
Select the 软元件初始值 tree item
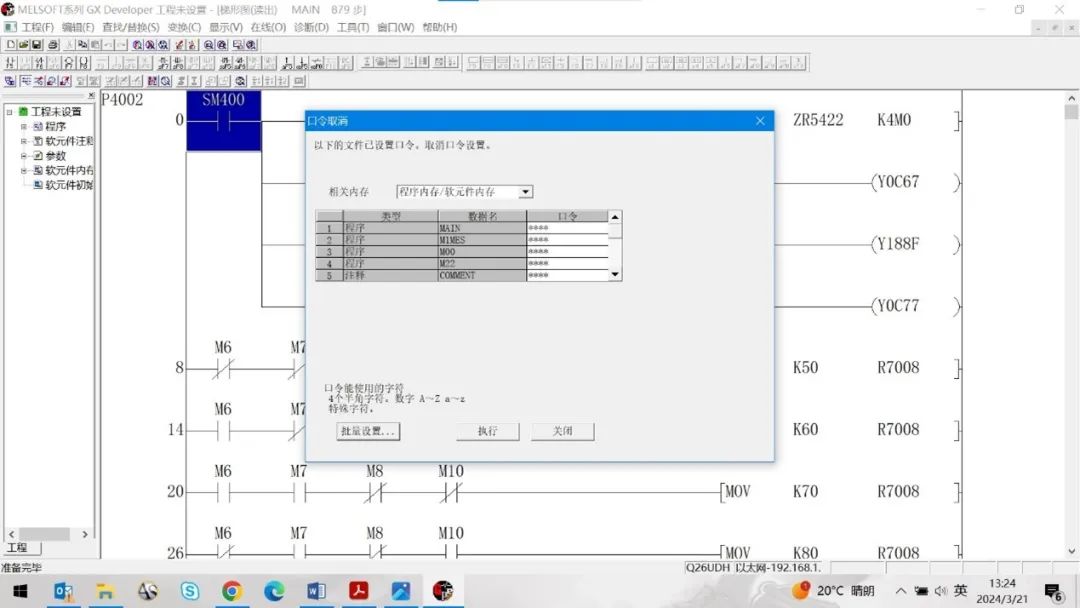point(68,185)
